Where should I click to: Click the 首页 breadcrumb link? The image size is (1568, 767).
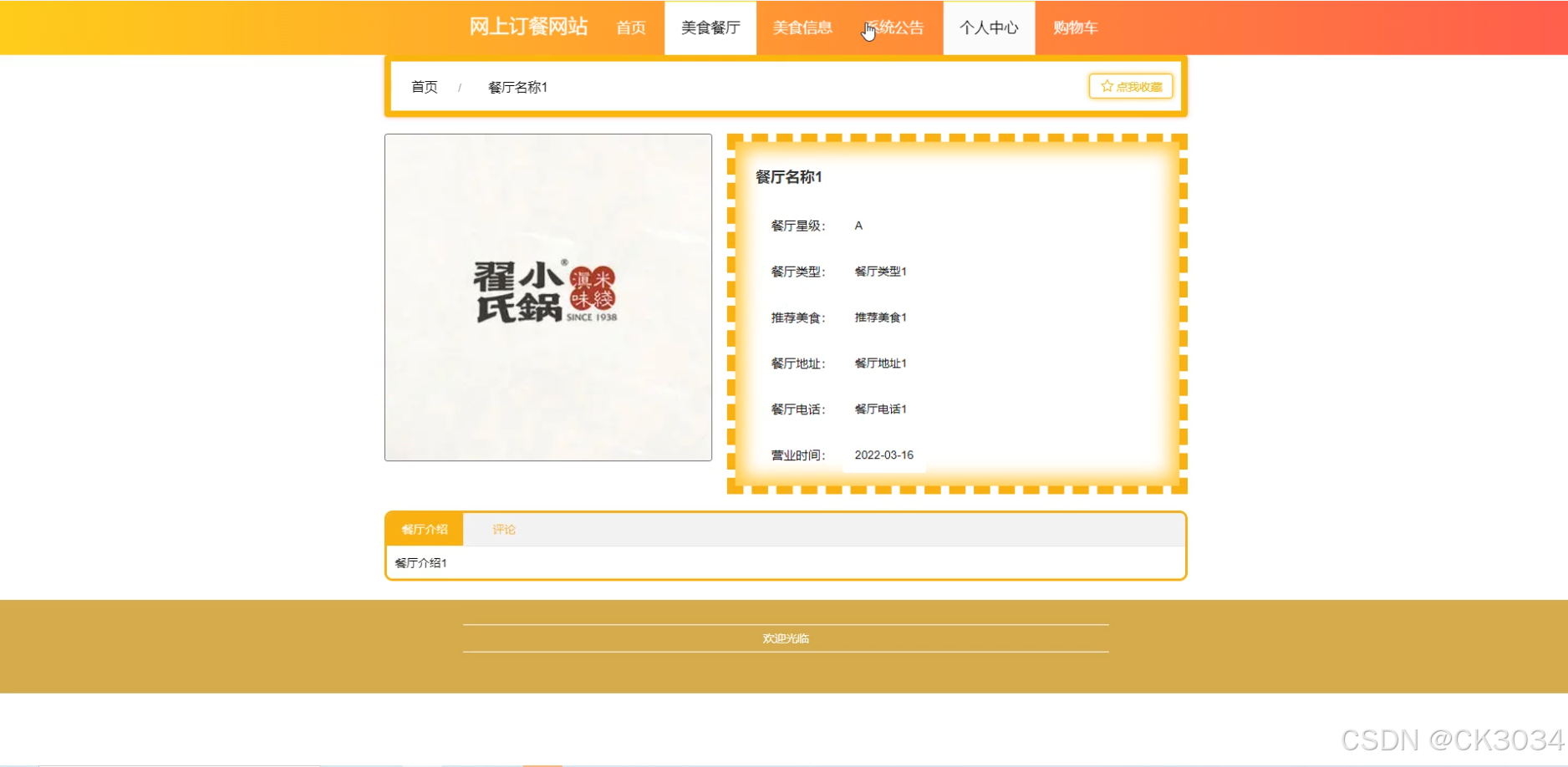425,87
